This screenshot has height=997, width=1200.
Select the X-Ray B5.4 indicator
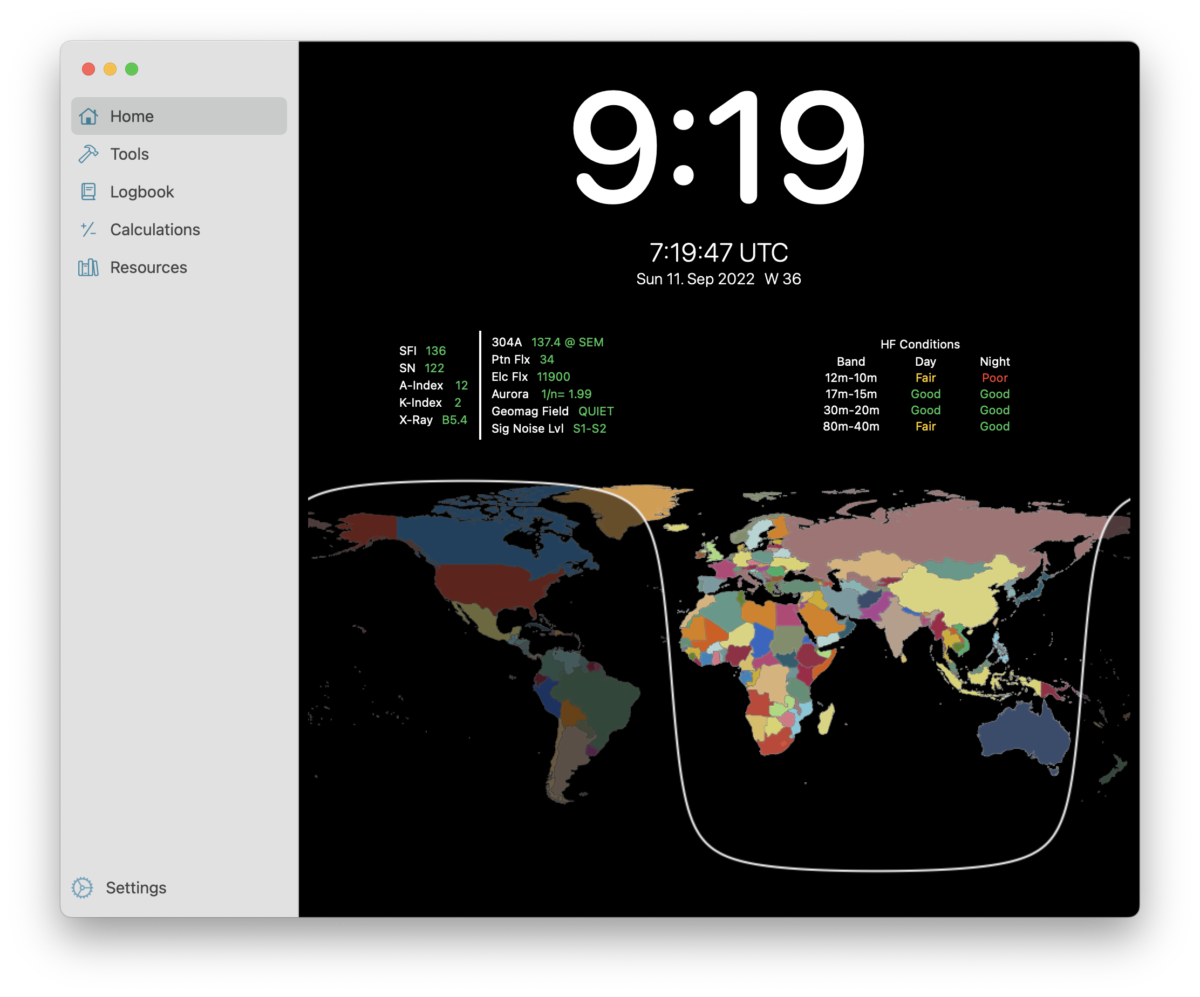point(455,420)
